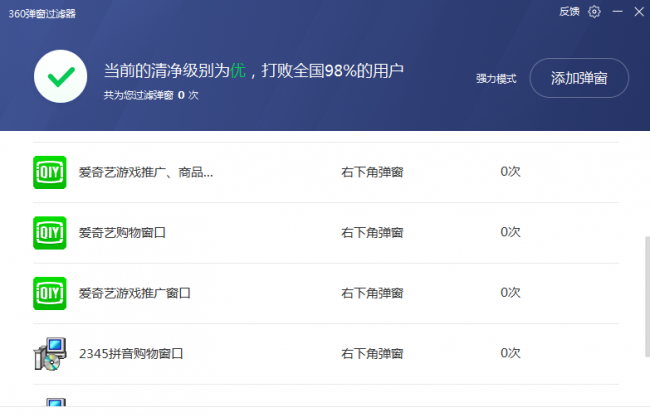Click 右下角弹窗 in 爱奇艺游戏推广窗口 row
The height and width of the screenshot is (417, 650).
click(x=372, y=293)
